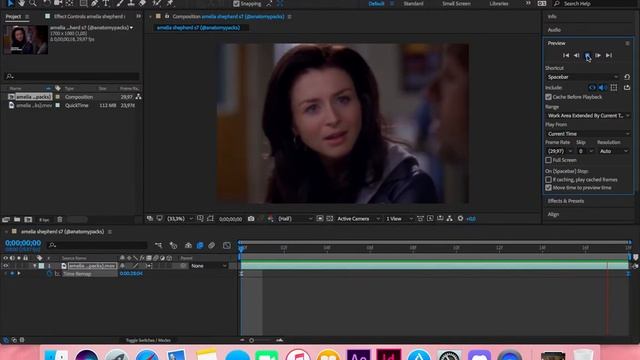Enable the Full Screen checkbox

point(548,160)
